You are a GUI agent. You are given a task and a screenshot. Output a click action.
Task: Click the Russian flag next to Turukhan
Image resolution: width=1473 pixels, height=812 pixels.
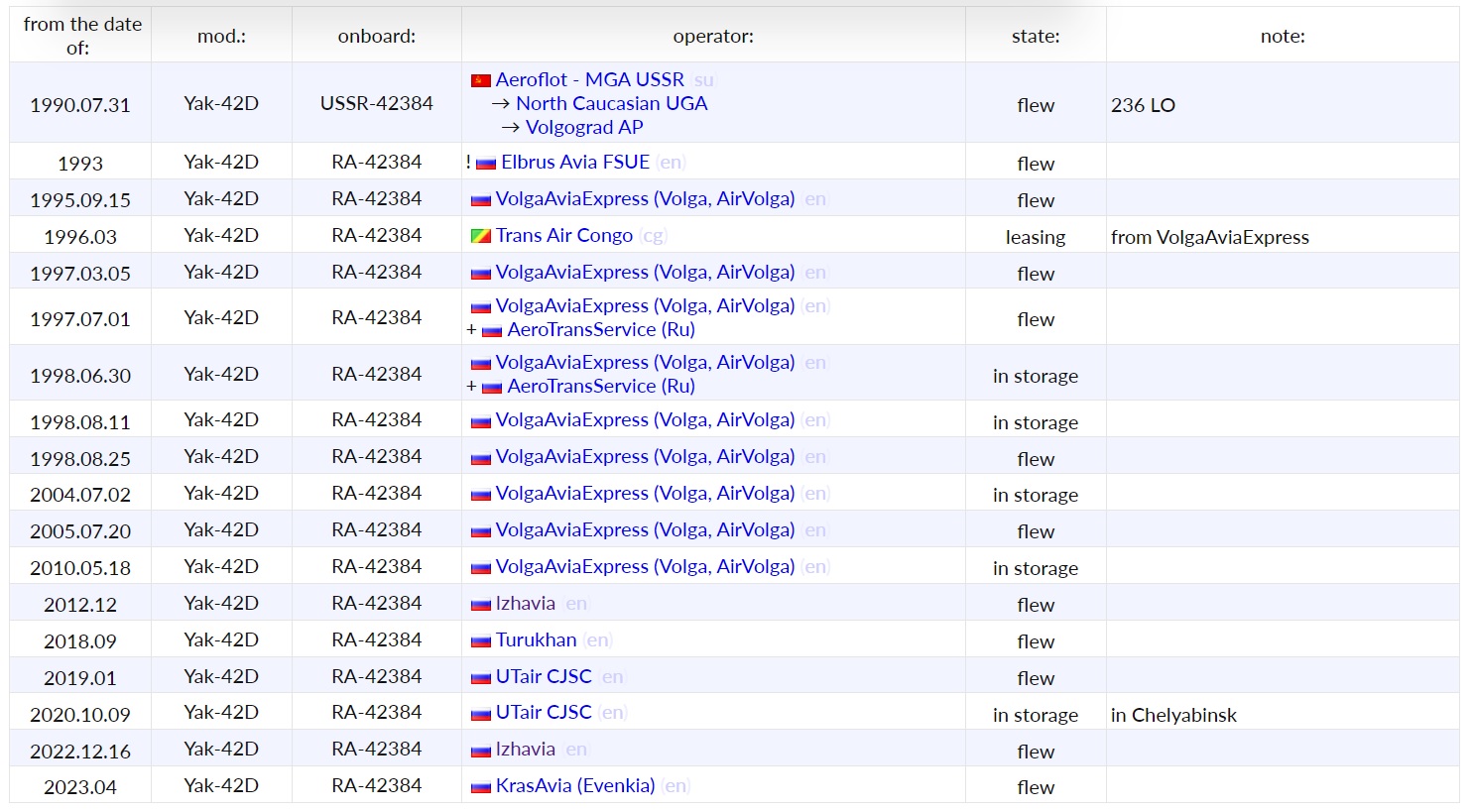pos(481,640)
